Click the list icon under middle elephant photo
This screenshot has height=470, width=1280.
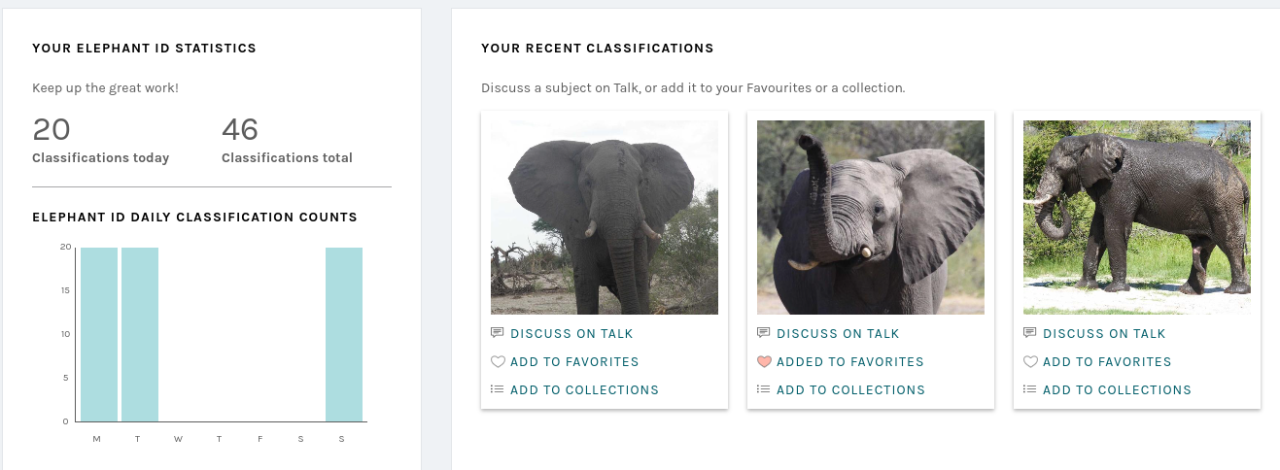764,390
